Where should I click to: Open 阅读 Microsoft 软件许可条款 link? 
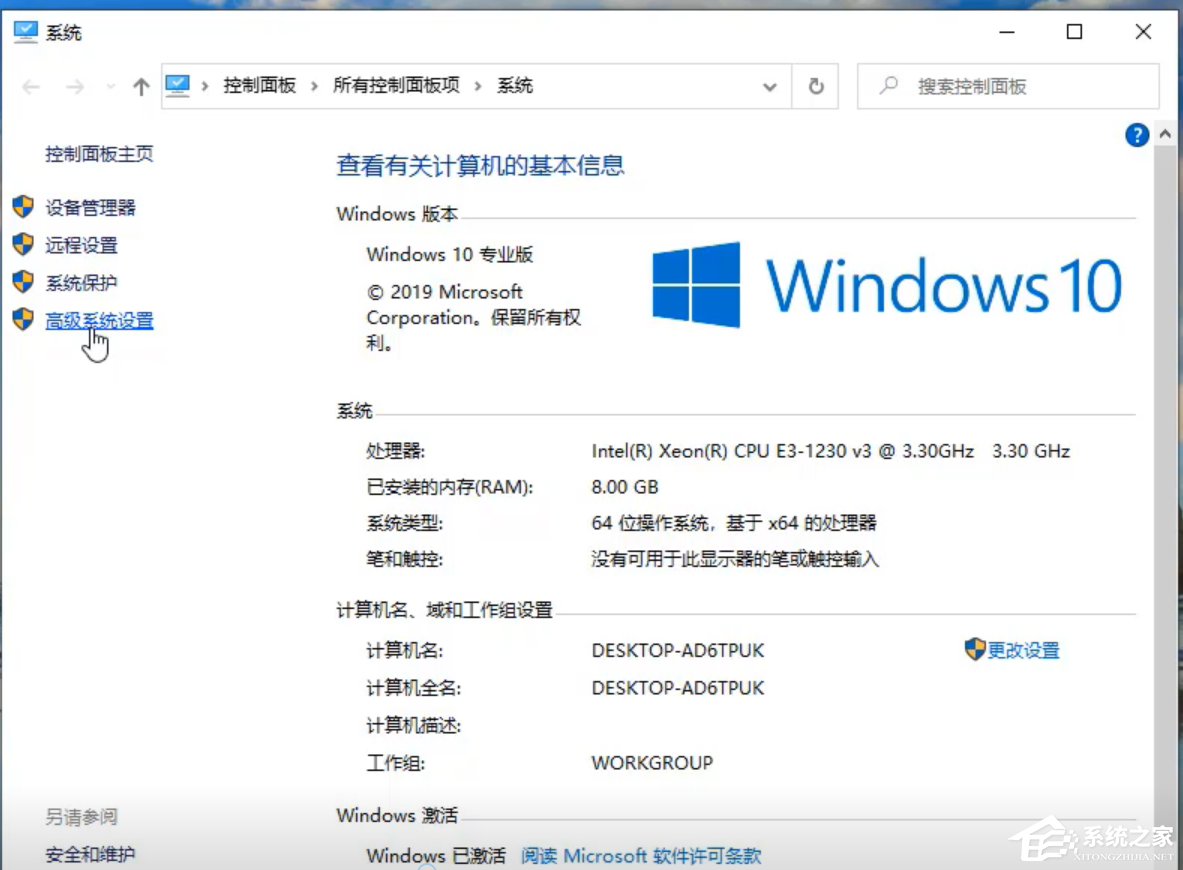tap(640, 856)
